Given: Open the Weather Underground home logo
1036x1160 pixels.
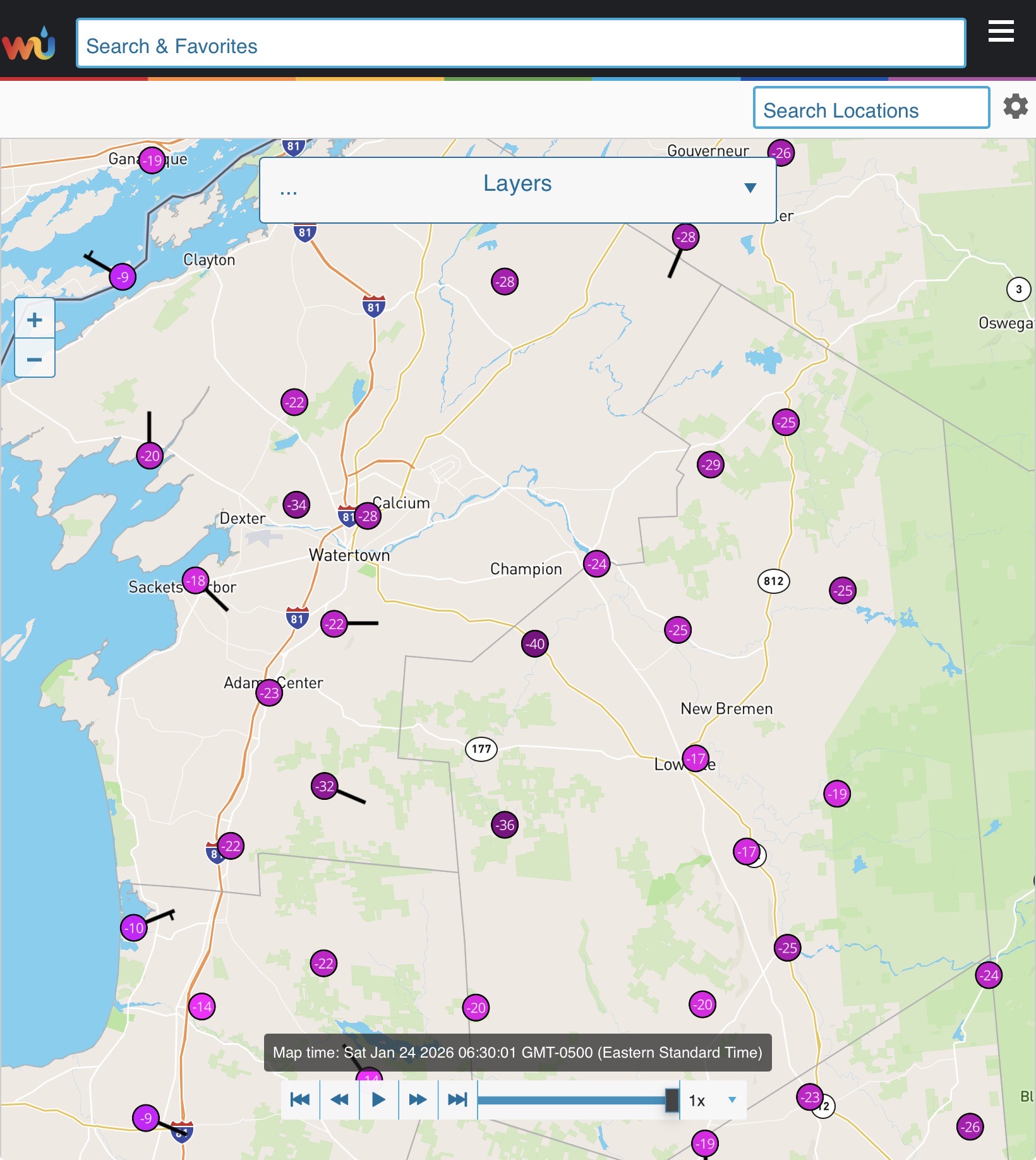Looking at the screenshot, I should tap(29, 44).
